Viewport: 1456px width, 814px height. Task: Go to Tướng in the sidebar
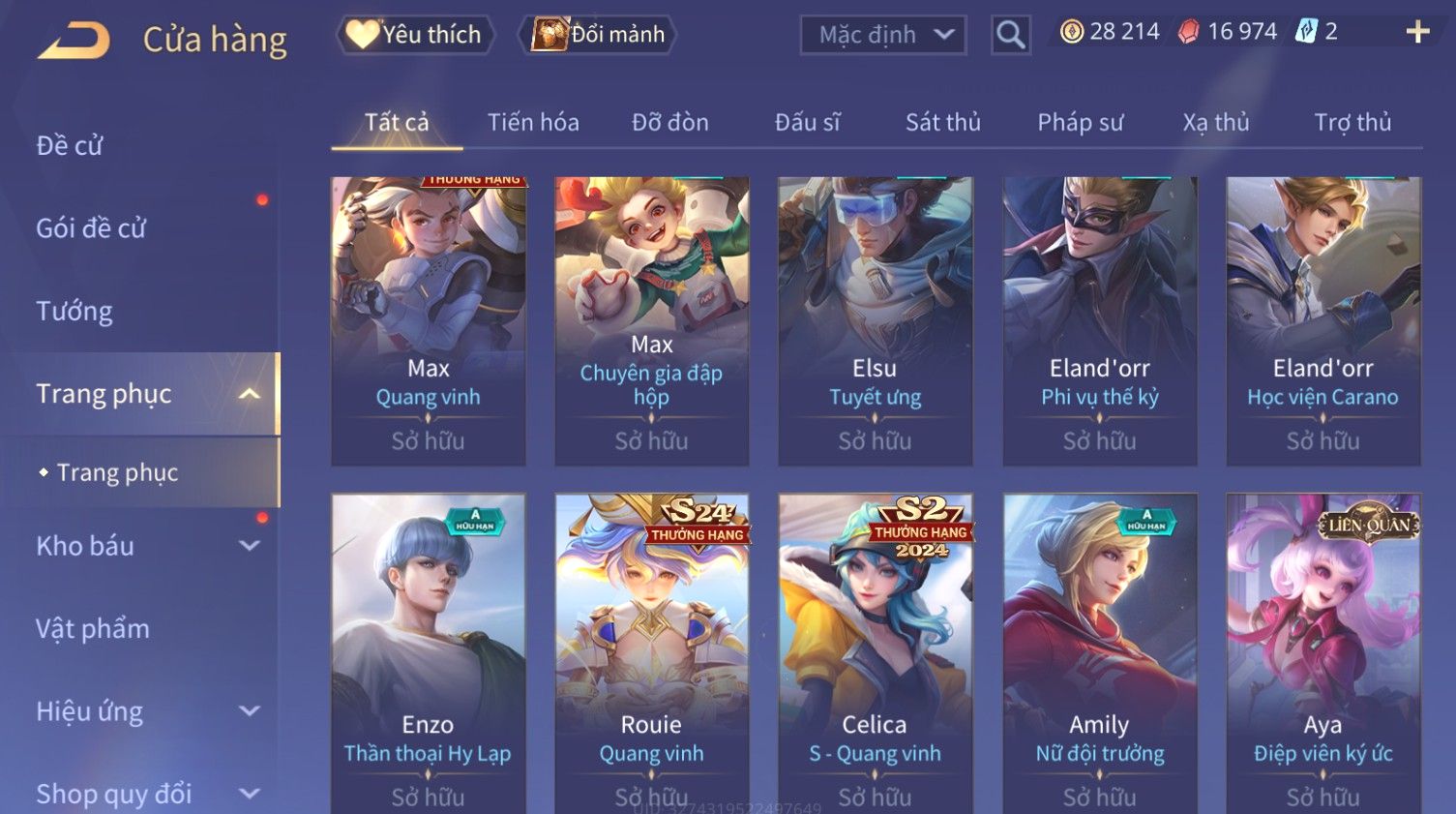tap(74, 311)
